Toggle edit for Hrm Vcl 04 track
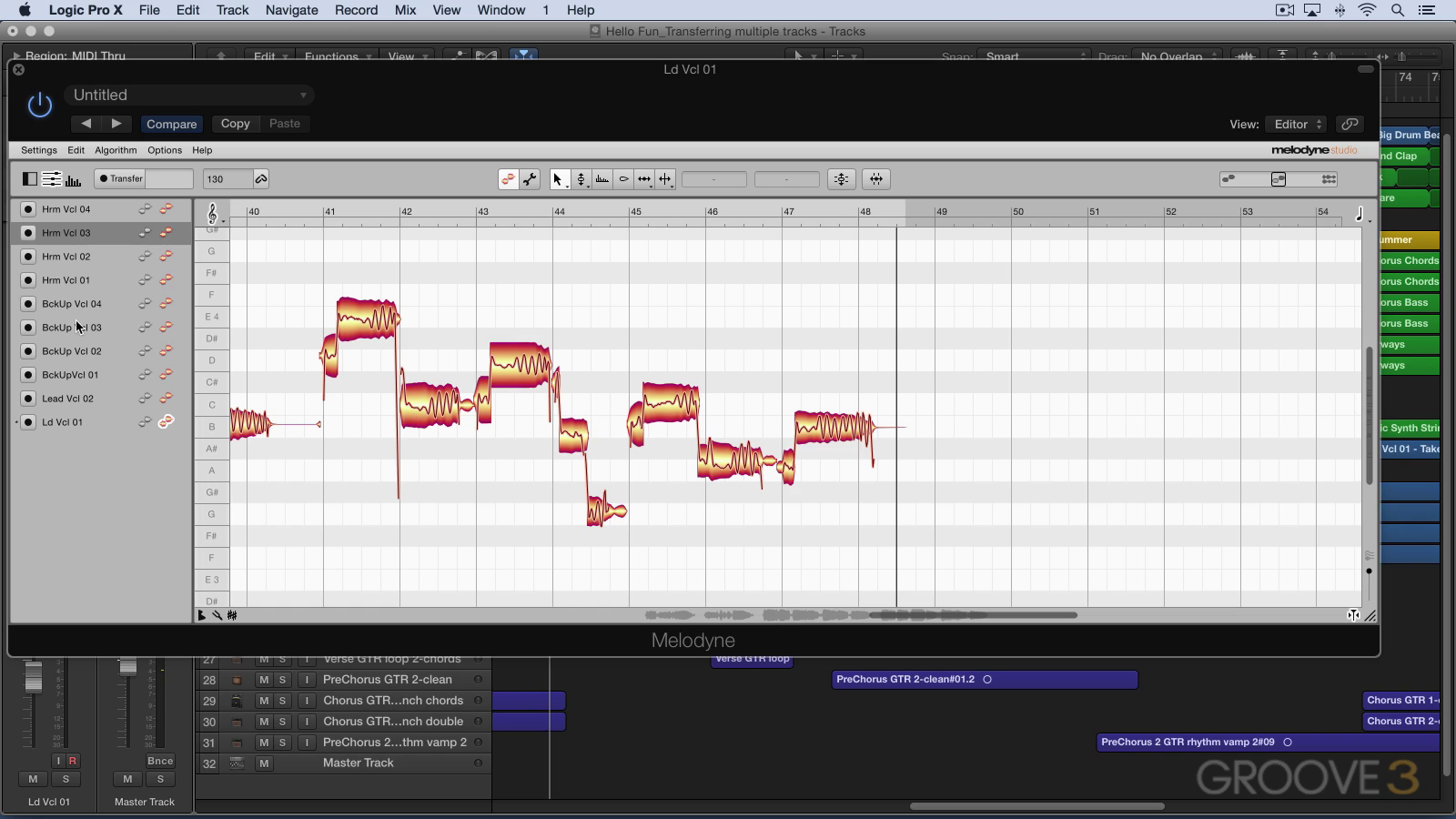Screen dimensions: 1456x819 pyautogui.click(x=167, y=209)
